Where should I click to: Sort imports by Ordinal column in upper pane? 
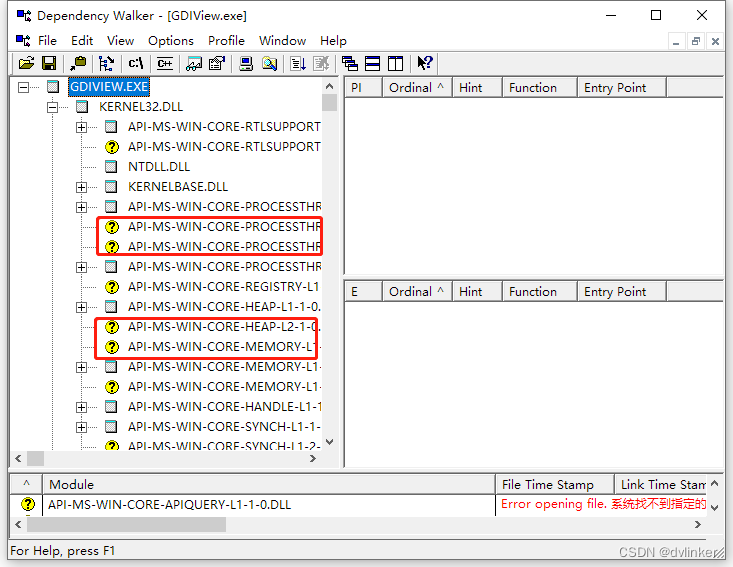click(x=417, y=88)
